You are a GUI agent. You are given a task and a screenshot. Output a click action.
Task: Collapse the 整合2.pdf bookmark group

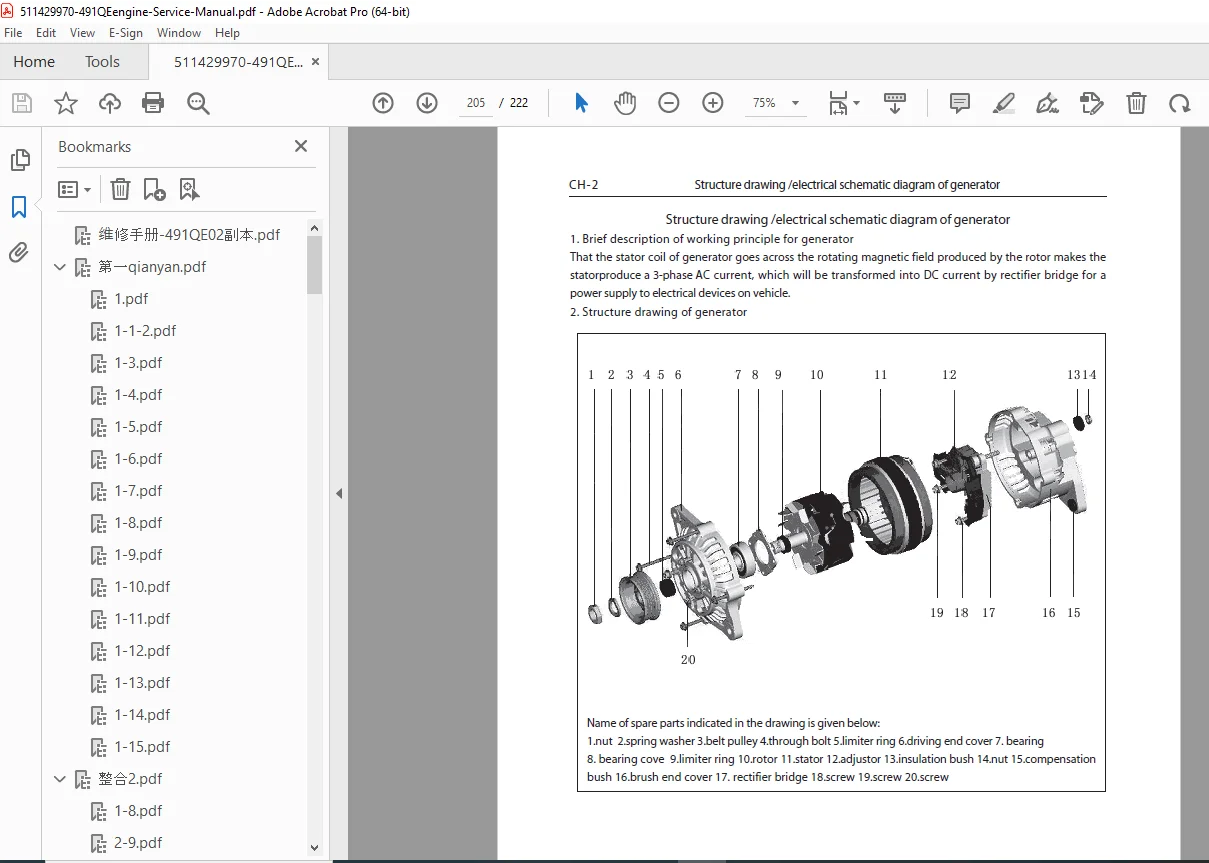(x=60, y=779)
